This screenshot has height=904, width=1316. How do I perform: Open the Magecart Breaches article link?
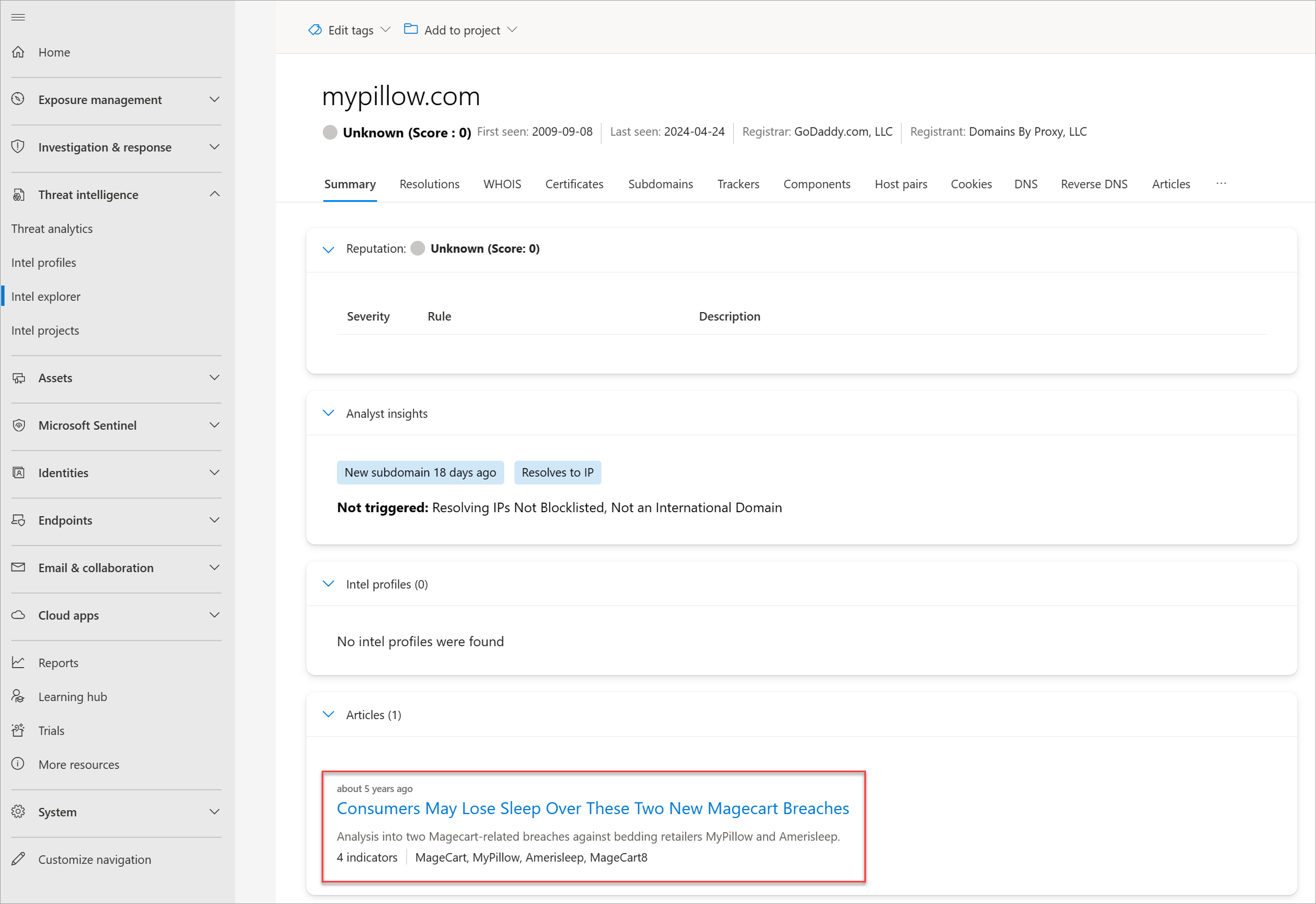(x=592, y=808)
